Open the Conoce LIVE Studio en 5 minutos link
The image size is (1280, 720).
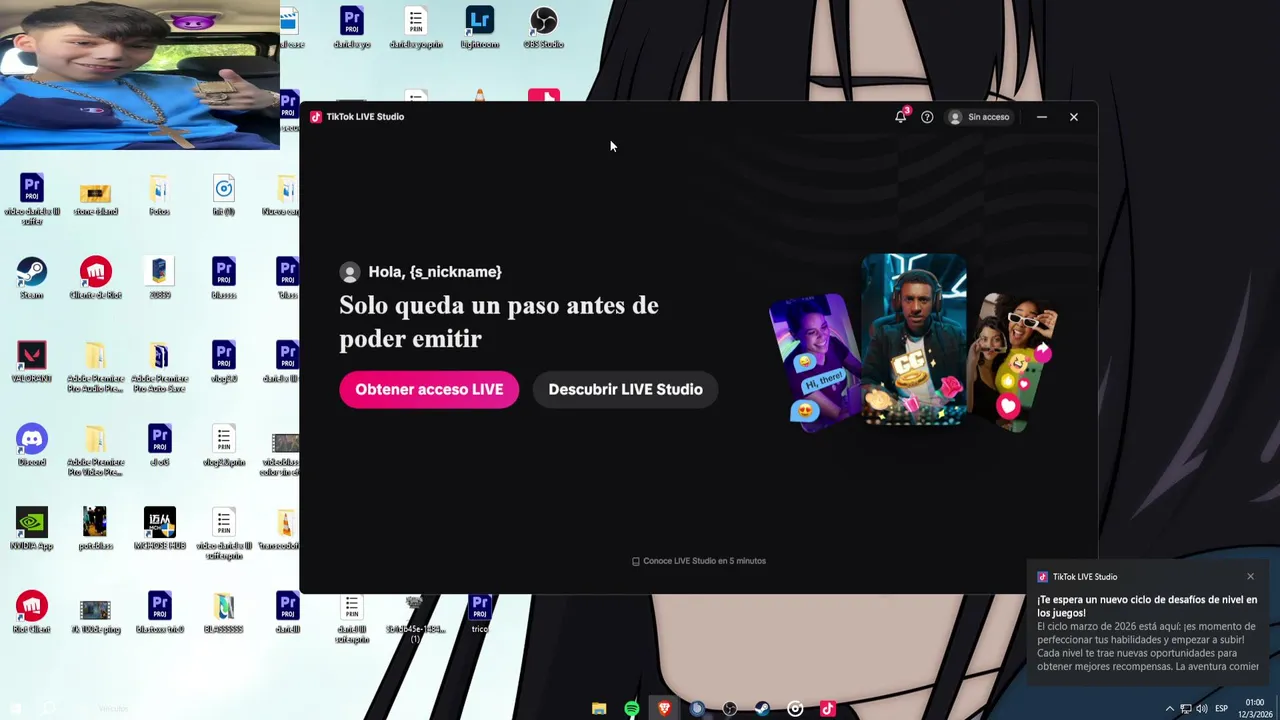[699, 561]
